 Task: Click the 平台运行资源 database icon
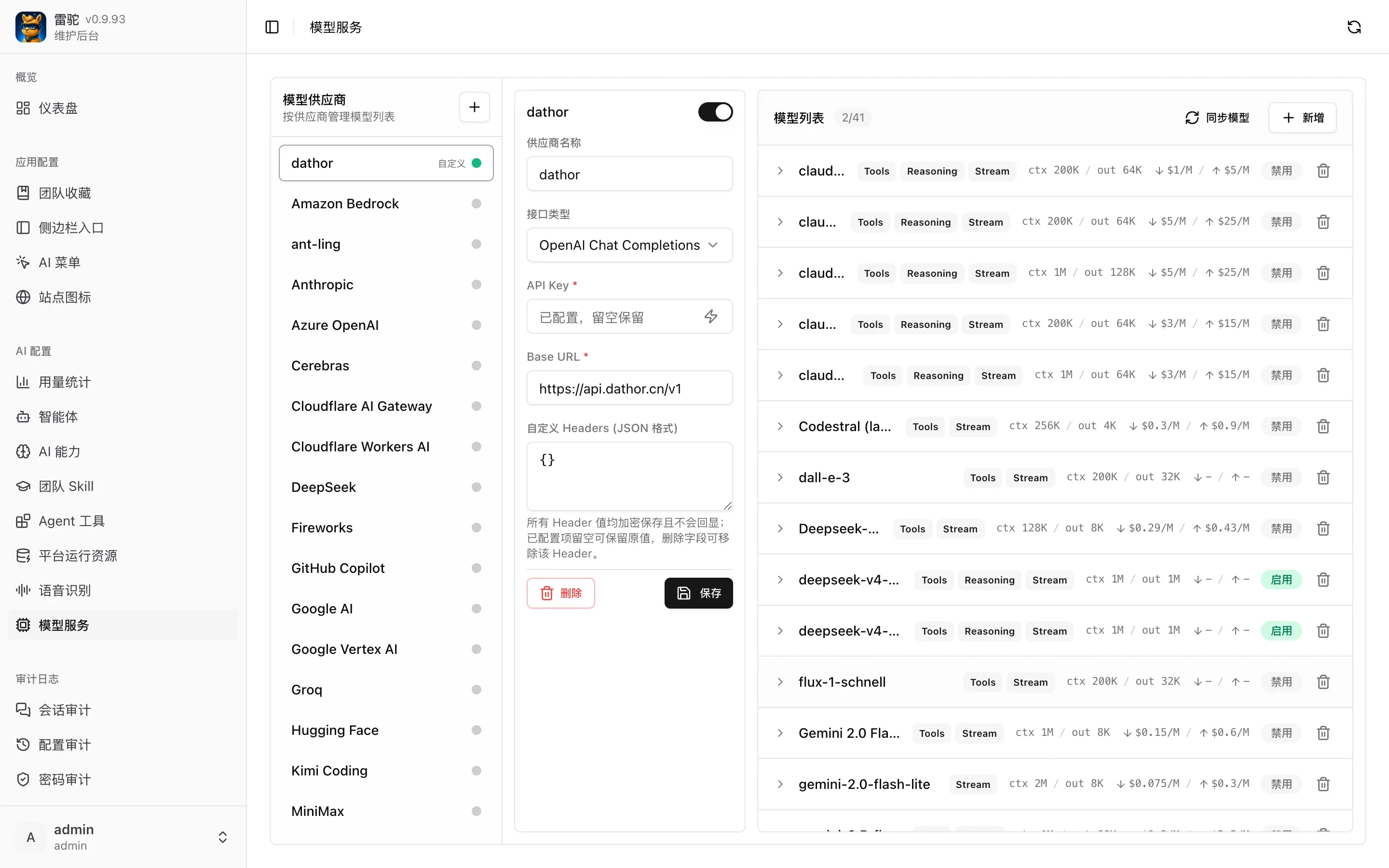[23, 556]
